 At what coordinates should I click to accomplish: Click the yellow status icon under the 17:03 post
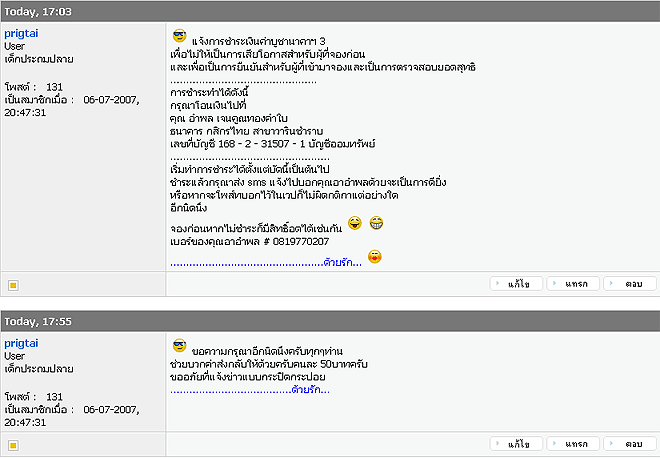(13, 285)
